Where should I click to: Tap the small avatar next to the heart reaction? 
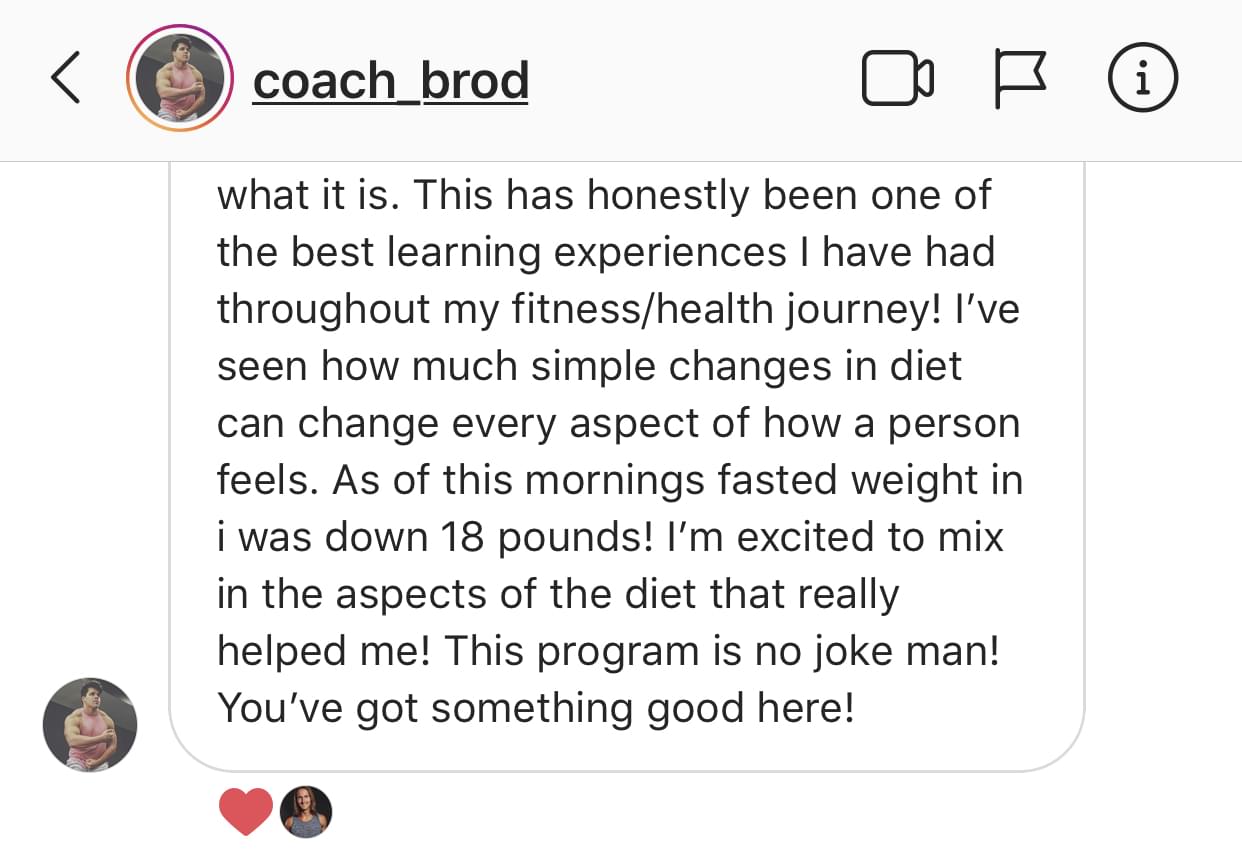305,811
